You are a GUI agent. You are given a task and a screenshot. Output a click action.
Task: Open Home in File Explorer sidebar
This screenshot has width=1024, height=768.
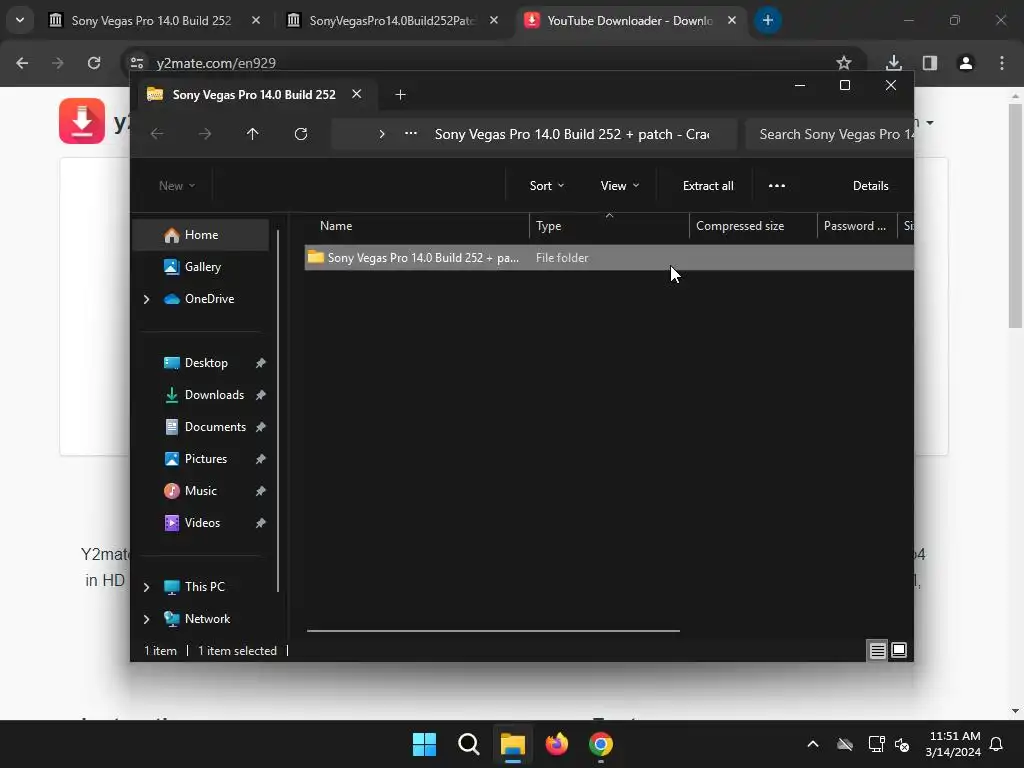(x=200, y=235)
